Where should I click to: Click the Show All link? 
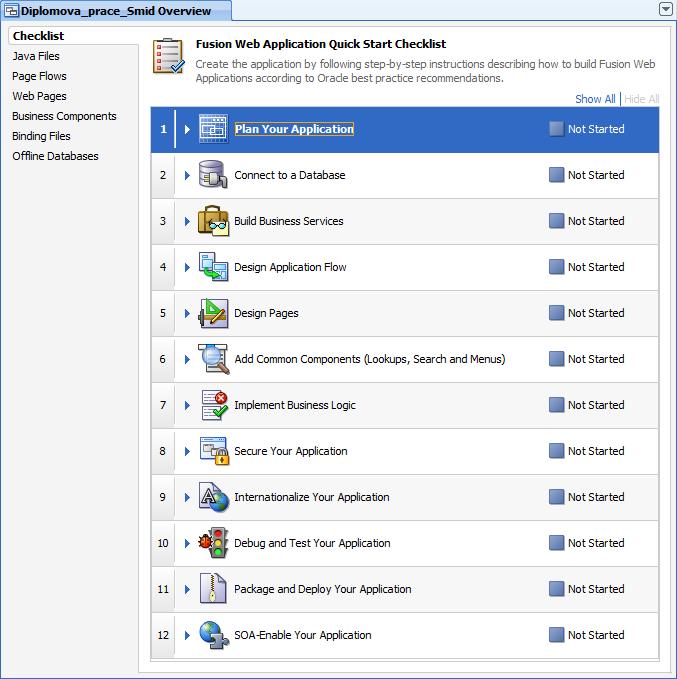595,99
